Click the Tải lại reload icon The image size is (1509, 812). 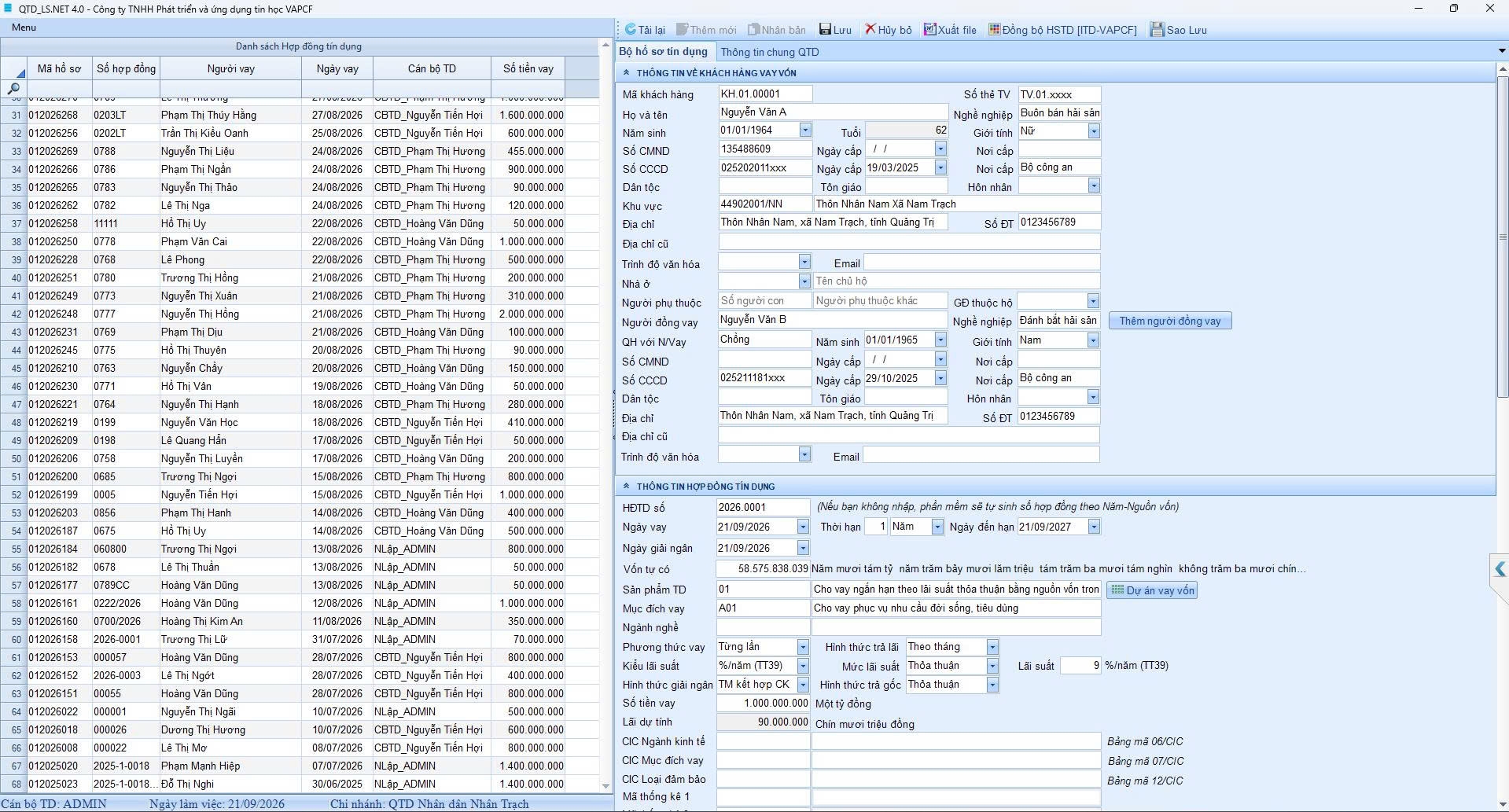(631, 30)
